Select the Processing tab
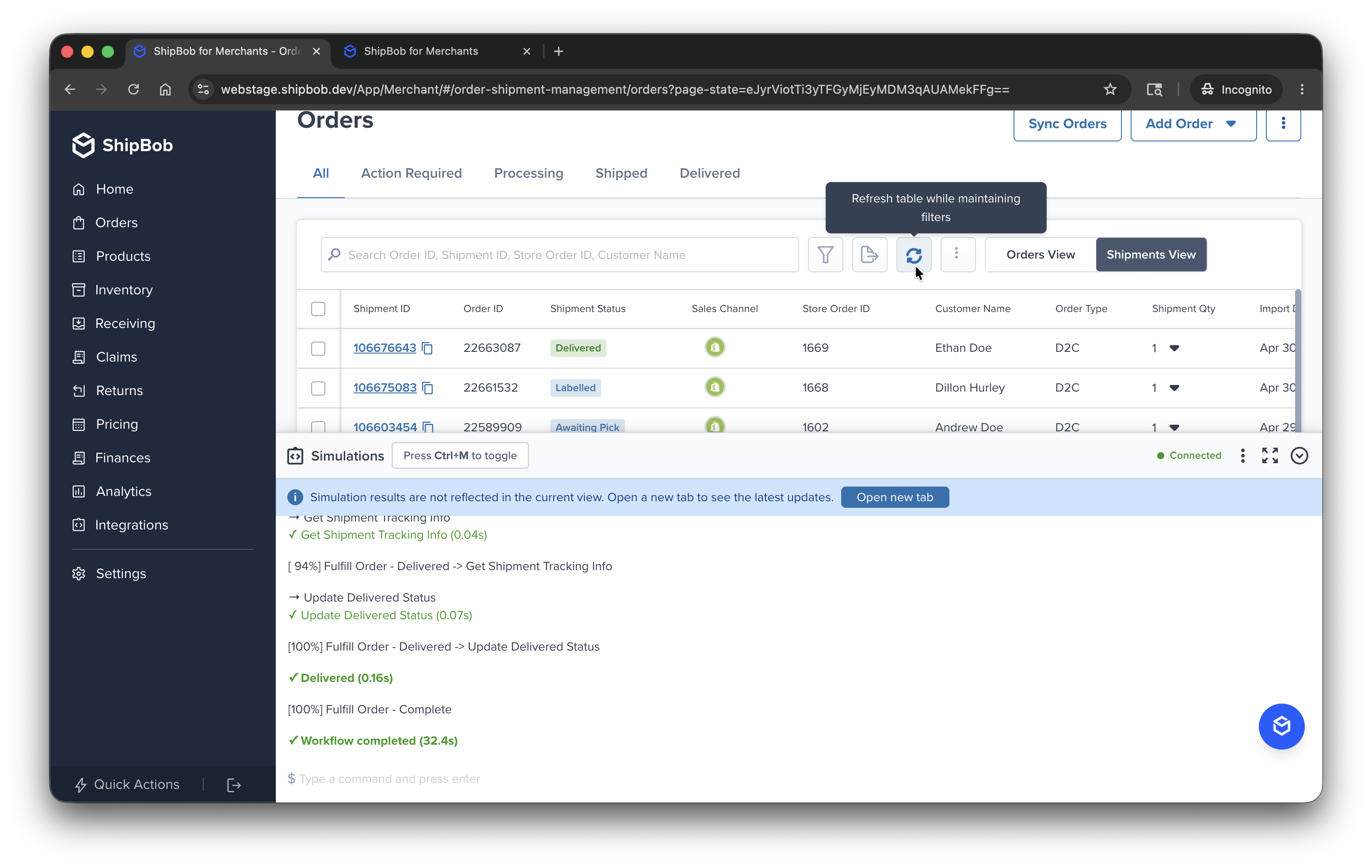This screenshot has width=1372, height=868. click(x=528, y=173)
